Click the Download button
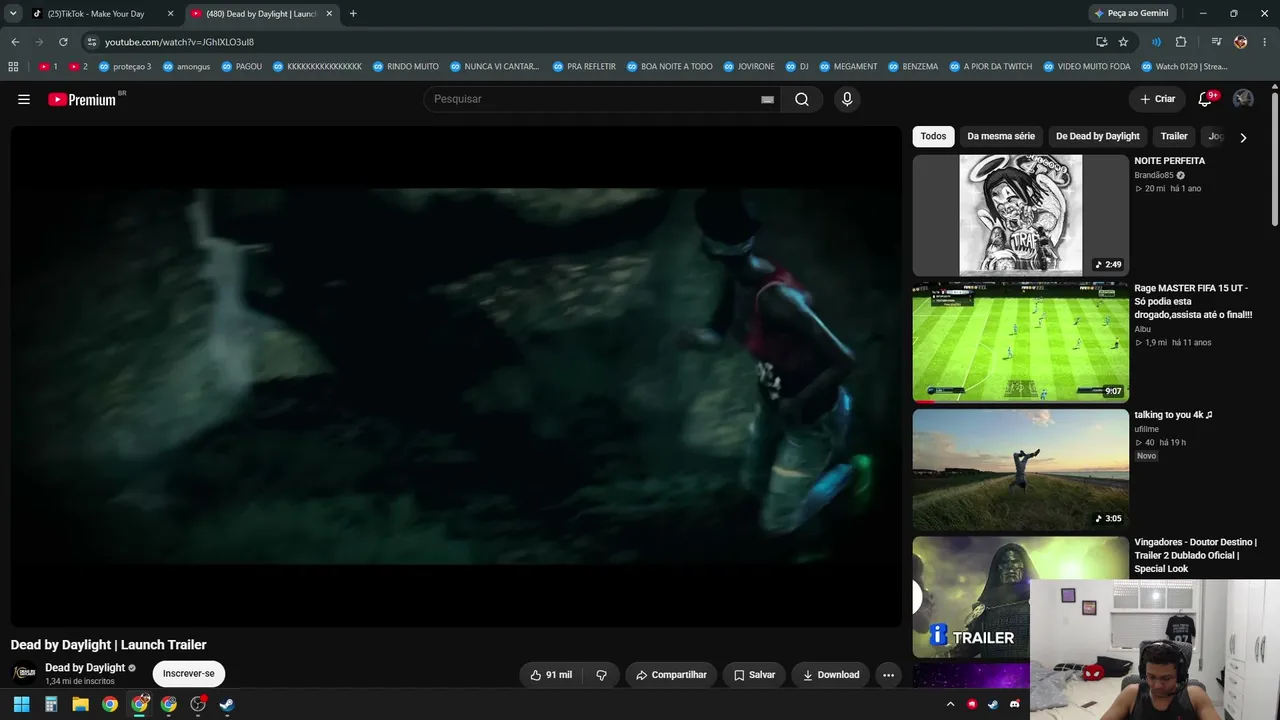The height and width of the screenshot is (720, 1280). click(x=830, y=675)
